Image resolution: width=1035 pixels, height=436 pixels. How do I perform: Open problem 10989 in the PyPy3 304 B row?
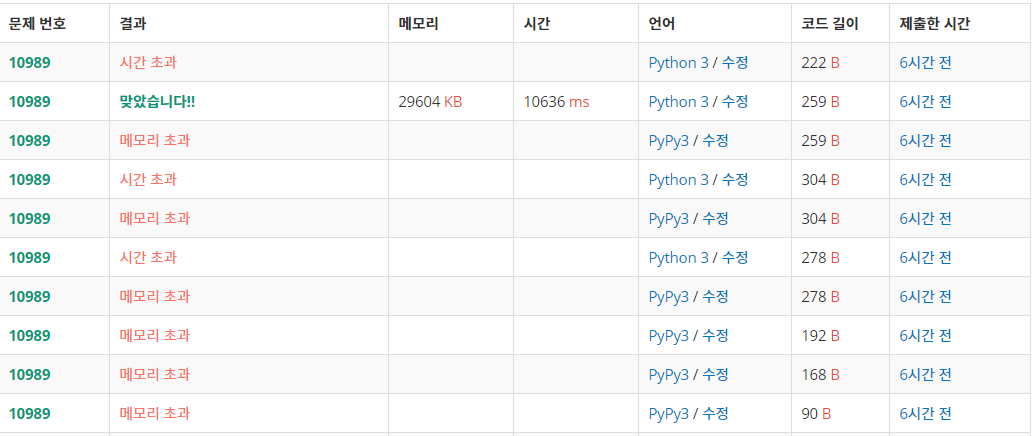click(30, 218)
